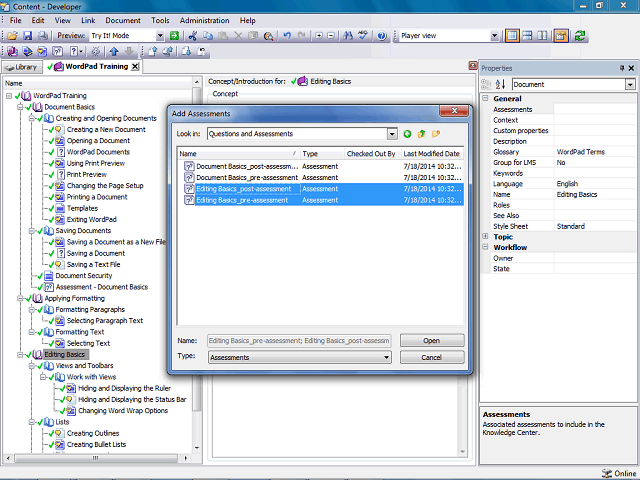Click the blue Help question mark icon
This screenshot has height=480, width=640.
coord(382,36)
